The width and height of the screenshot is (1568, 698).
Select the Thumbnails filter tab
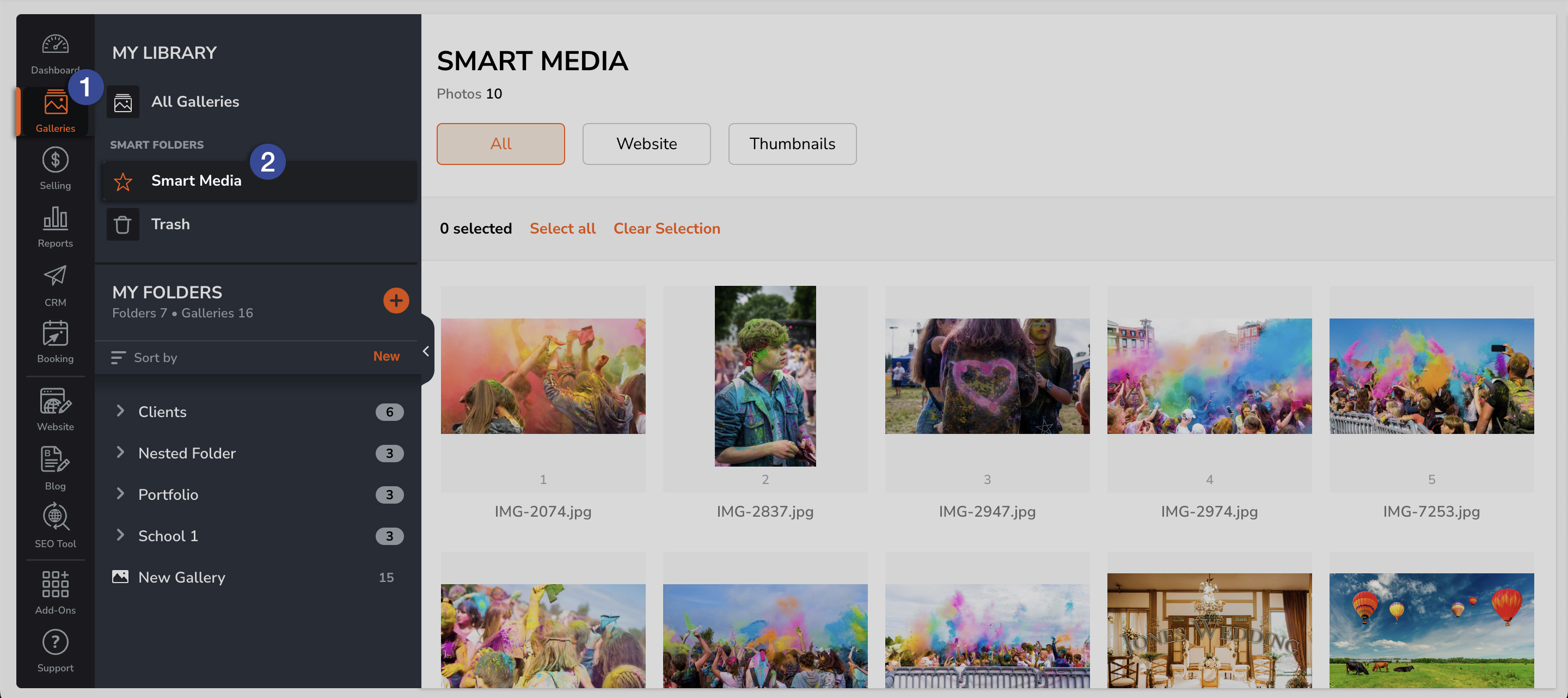point(792,144)
